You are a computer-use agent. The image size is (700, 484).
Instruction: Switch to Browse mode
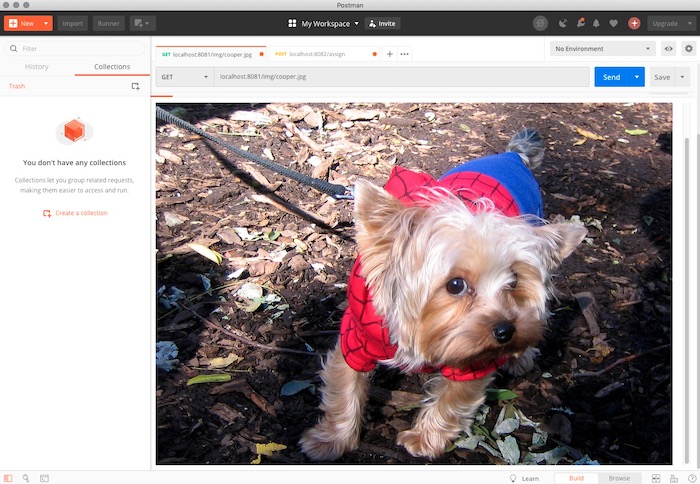[x=619, y=478]
